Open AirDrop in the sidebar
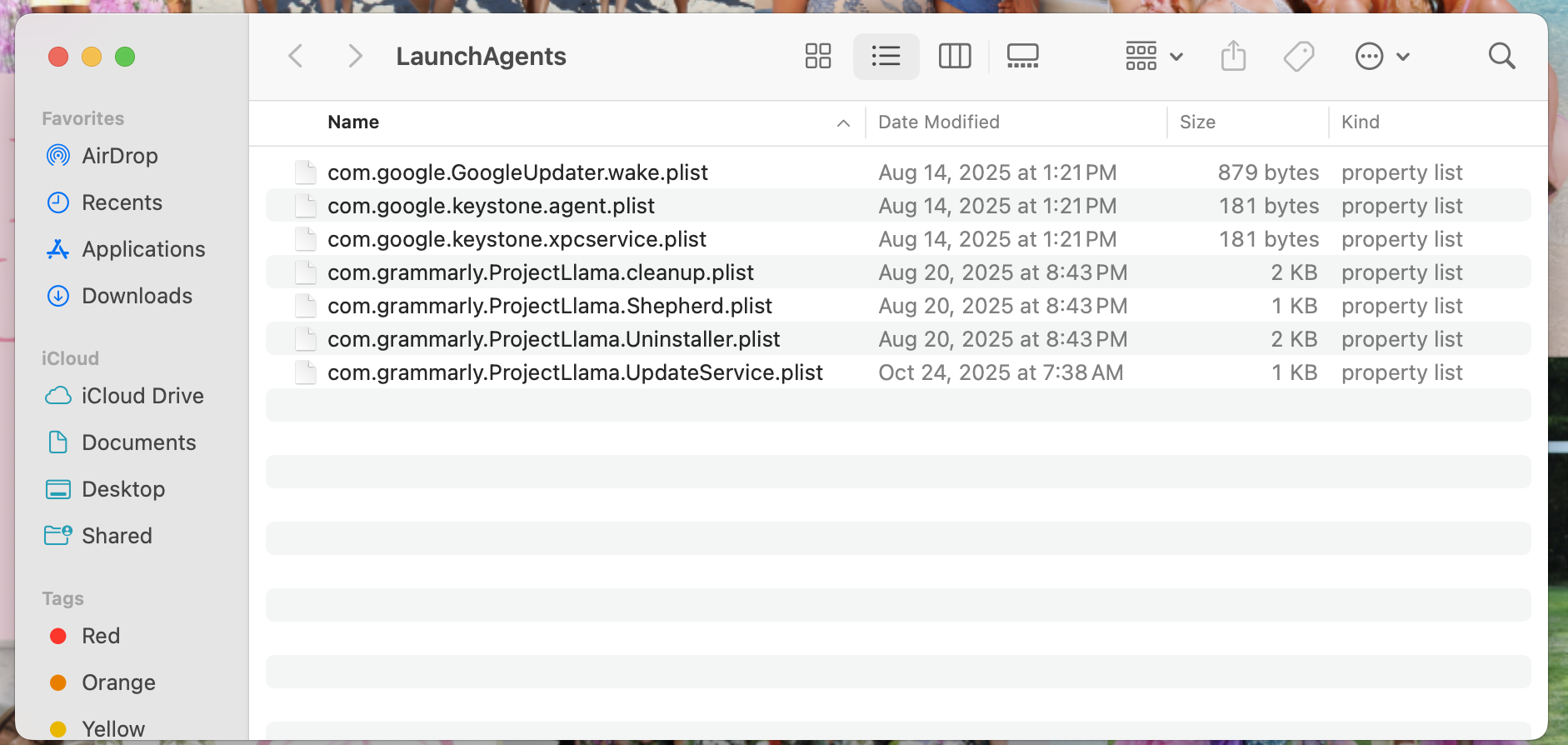Screen dimensions: 1568x745 coord(119,156)
